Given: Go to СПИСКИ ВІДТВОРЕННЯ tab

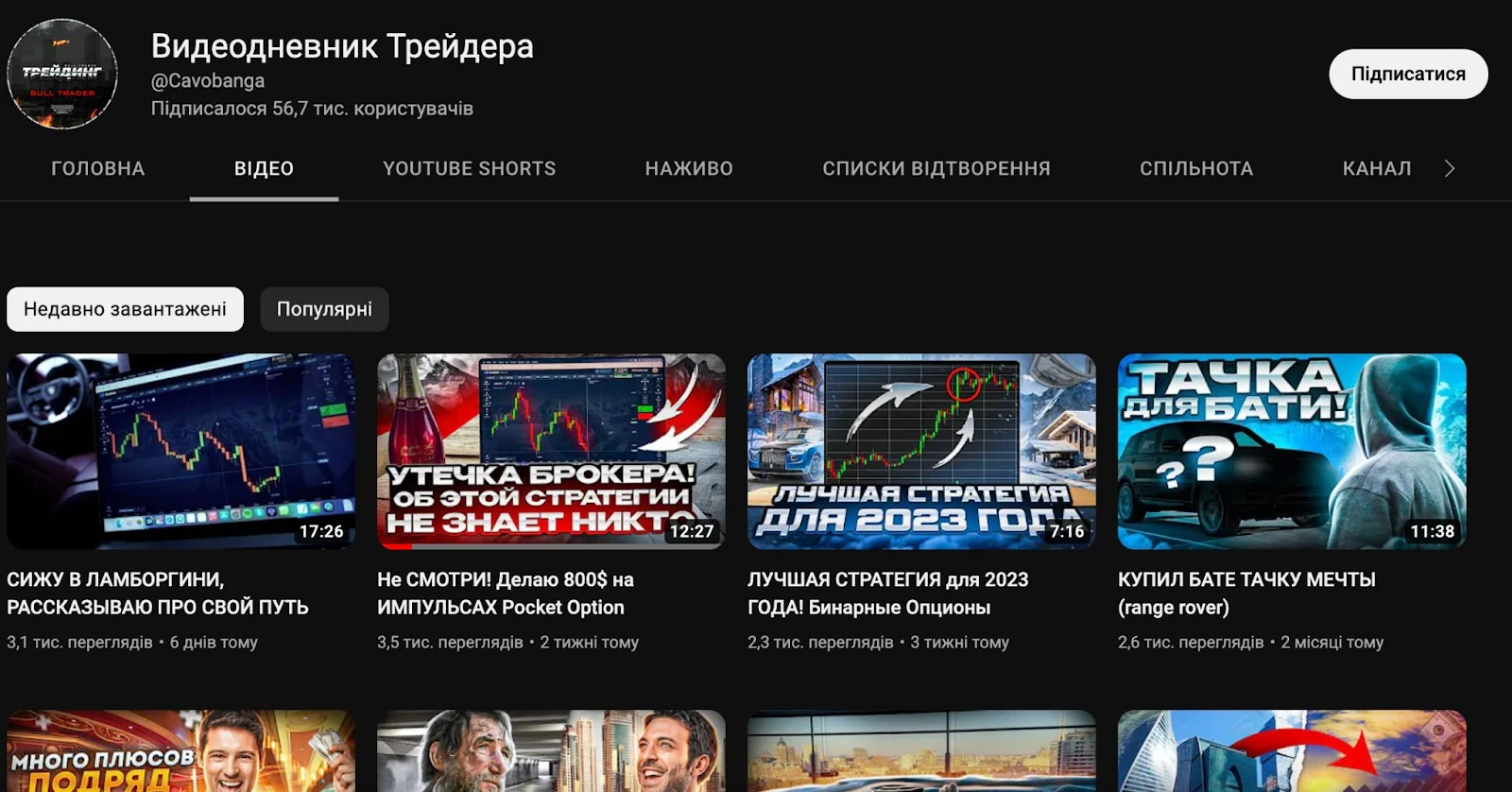Looking at the screenshot, I should point(936,168).
